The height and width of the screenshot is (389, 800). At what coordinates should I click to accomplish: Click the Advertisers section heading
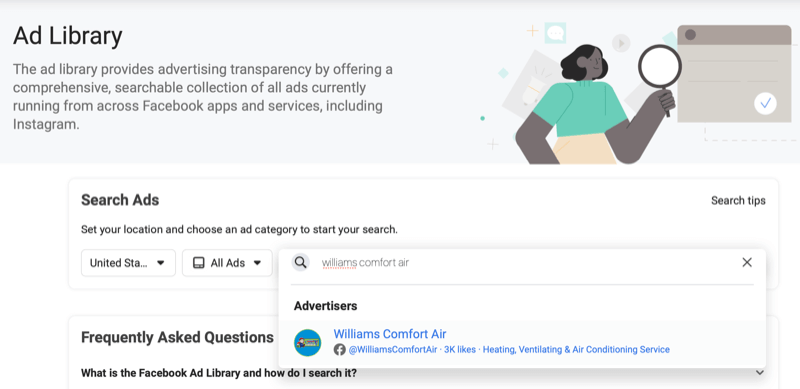tap(326, 306)
